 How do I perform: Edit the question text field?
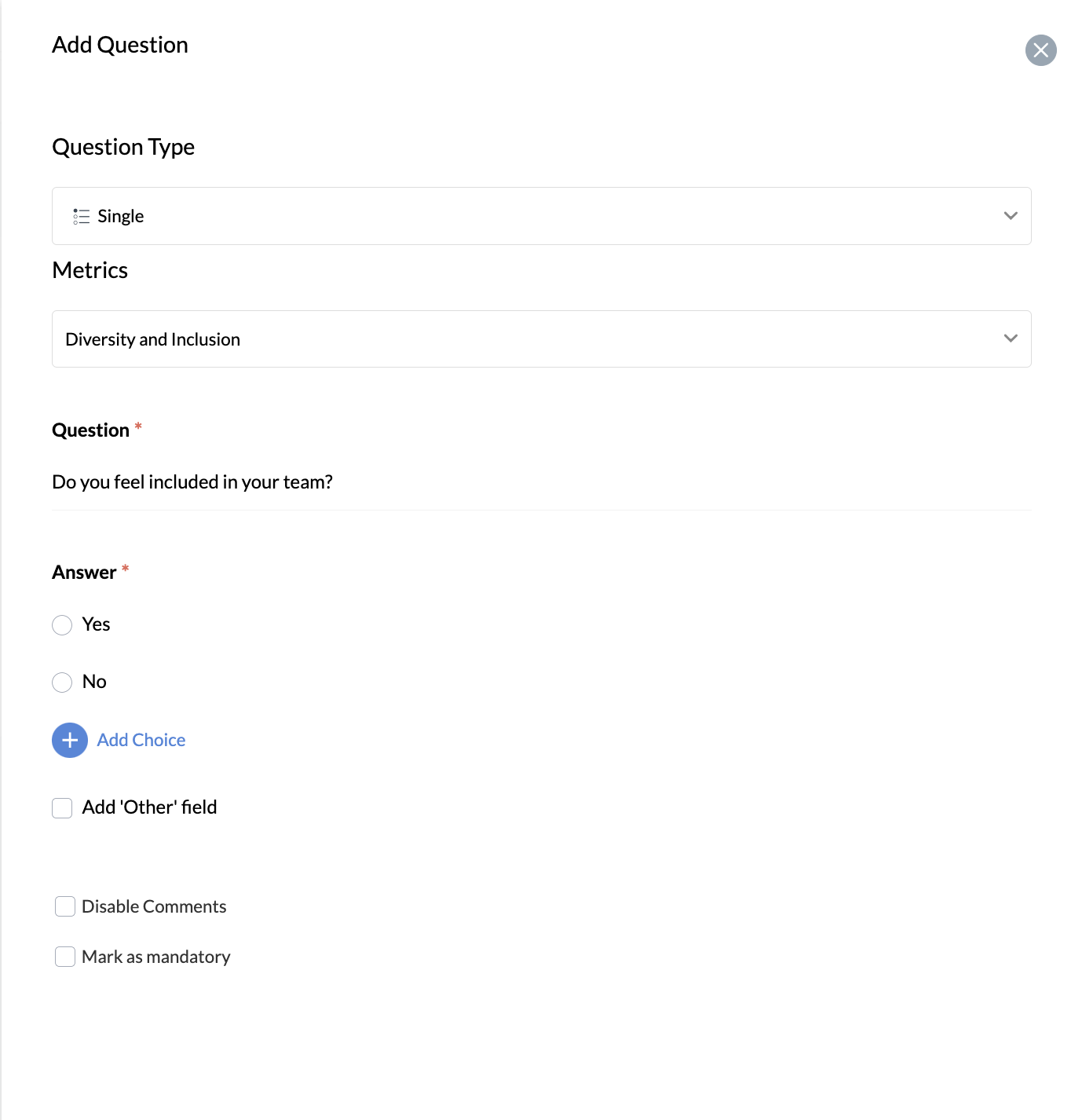(541, 481)
